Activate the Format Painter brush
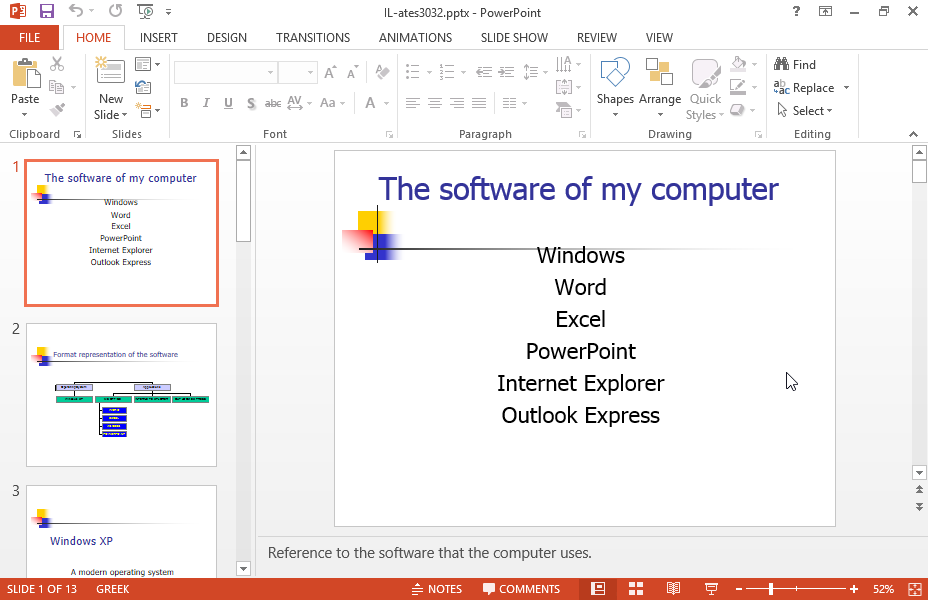This screenshot has width=928, height=600. [57, 109]
